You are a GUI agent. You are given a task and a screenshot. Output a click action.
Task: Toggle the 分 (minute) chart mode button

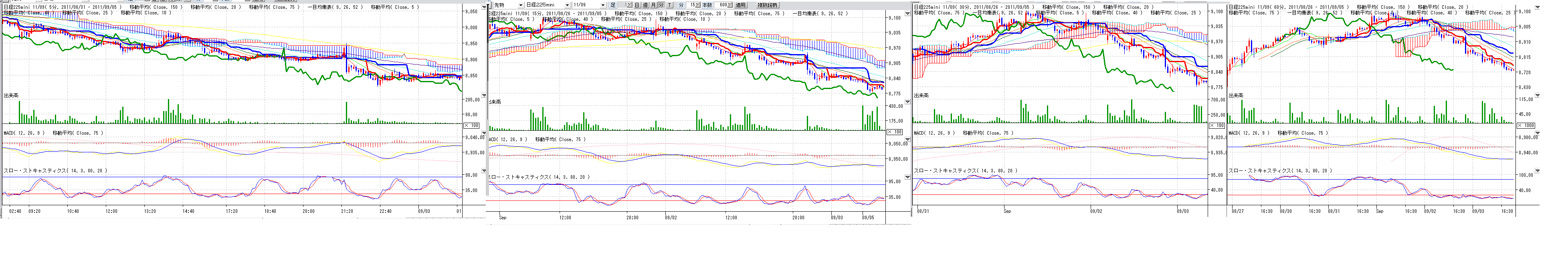click(x=662, y=5)
